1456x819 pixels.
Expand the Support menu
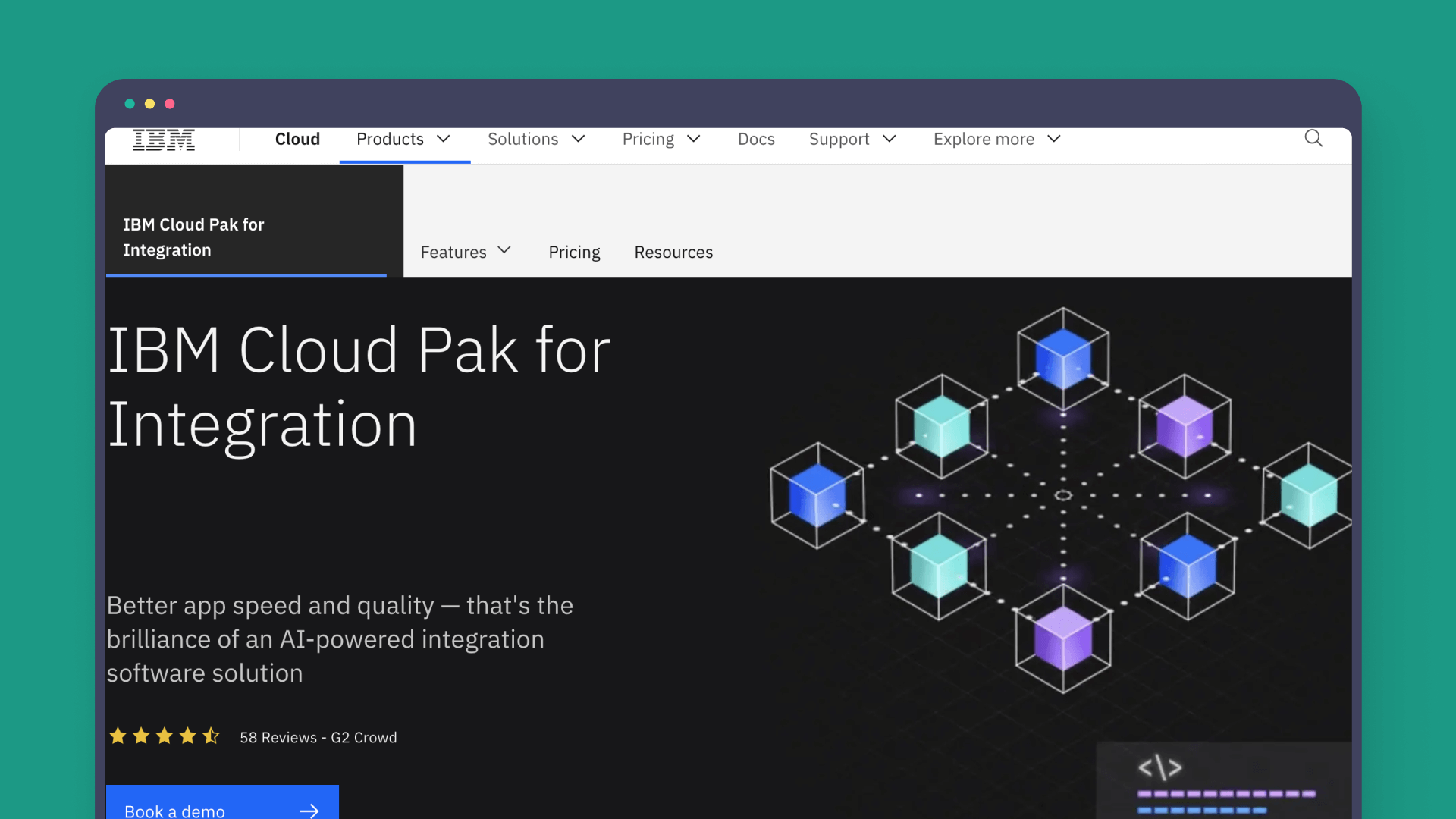pos(852,140)
